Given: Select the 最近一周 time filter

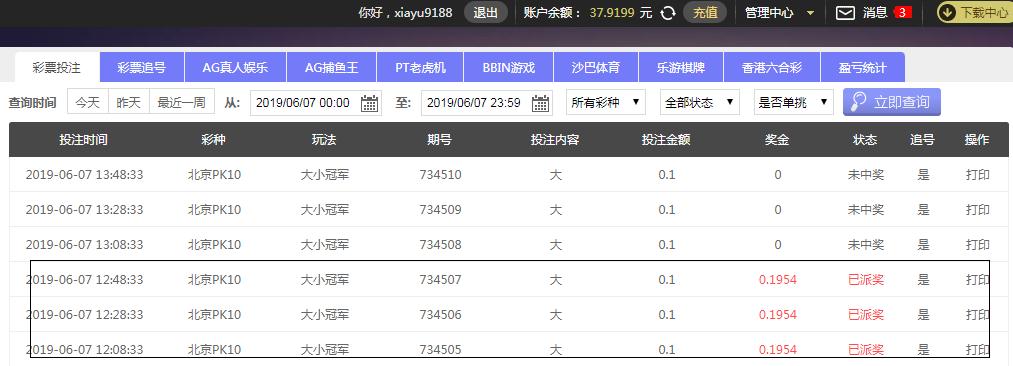Looking at the screenshot, I should click(x=182, y=102).
